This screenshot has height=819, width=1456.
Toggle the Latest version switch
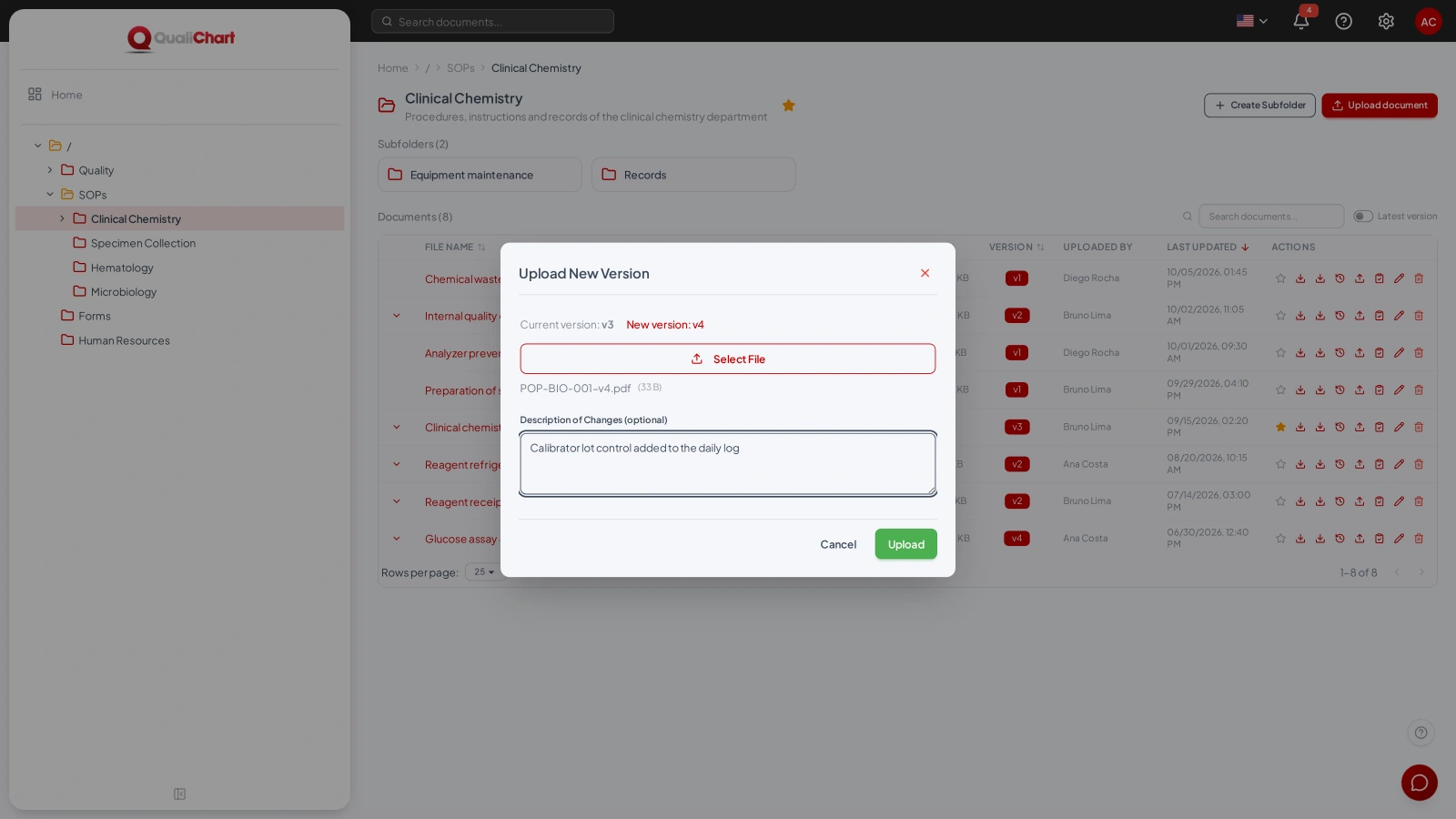(1362, 217)
